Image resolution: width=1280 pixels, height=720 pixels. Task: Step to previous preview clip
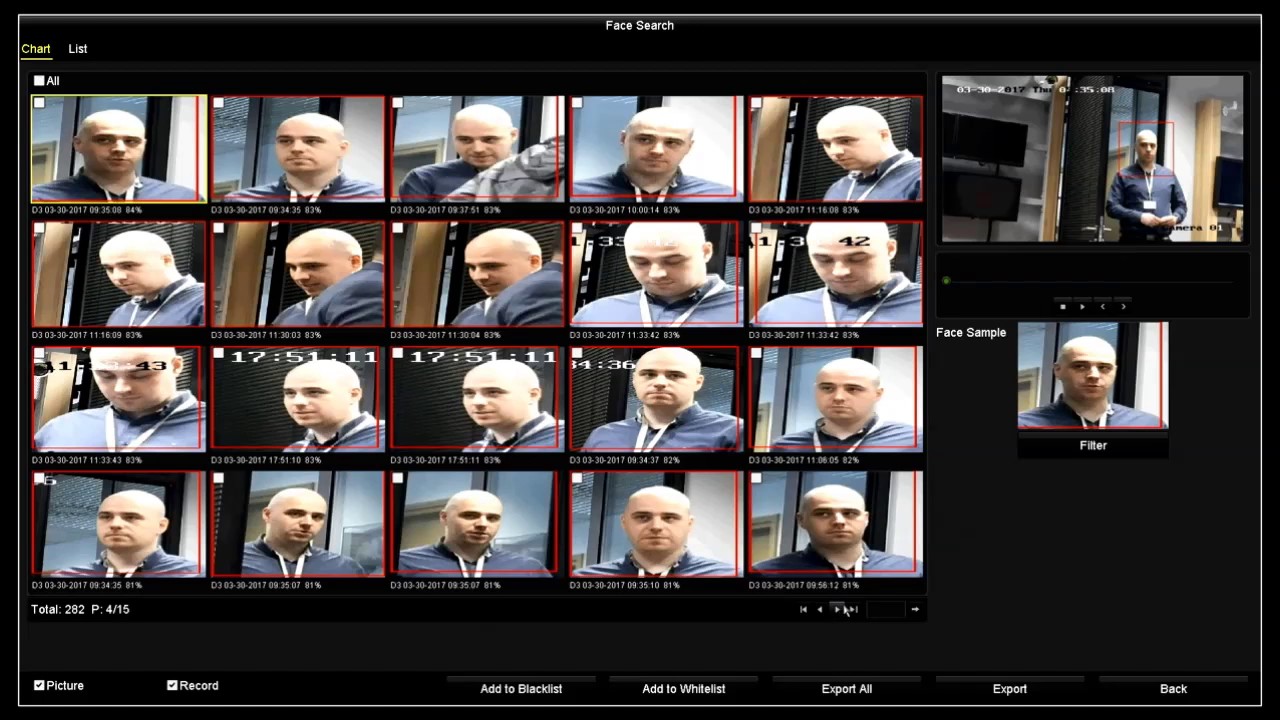[x=1103, y=307]
